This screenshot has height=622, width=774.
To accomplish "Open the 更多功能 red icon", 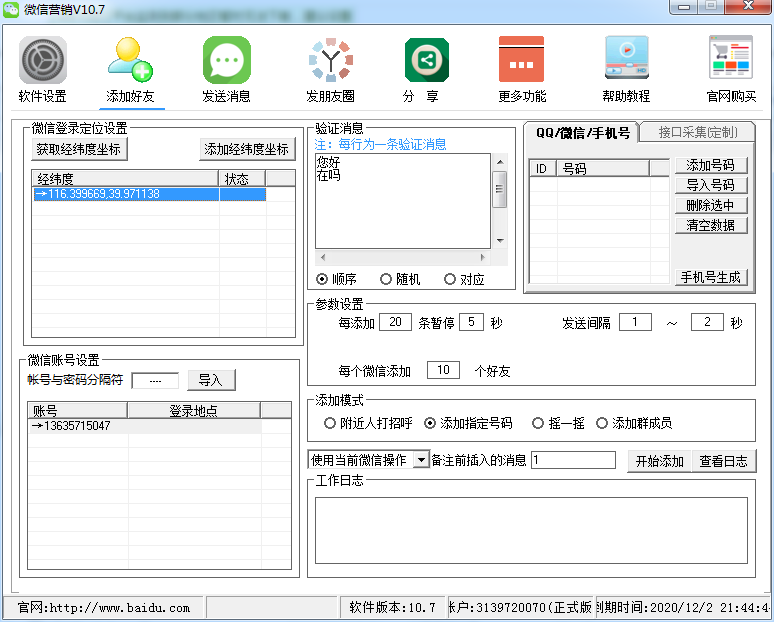I will [x=521, y=59].
